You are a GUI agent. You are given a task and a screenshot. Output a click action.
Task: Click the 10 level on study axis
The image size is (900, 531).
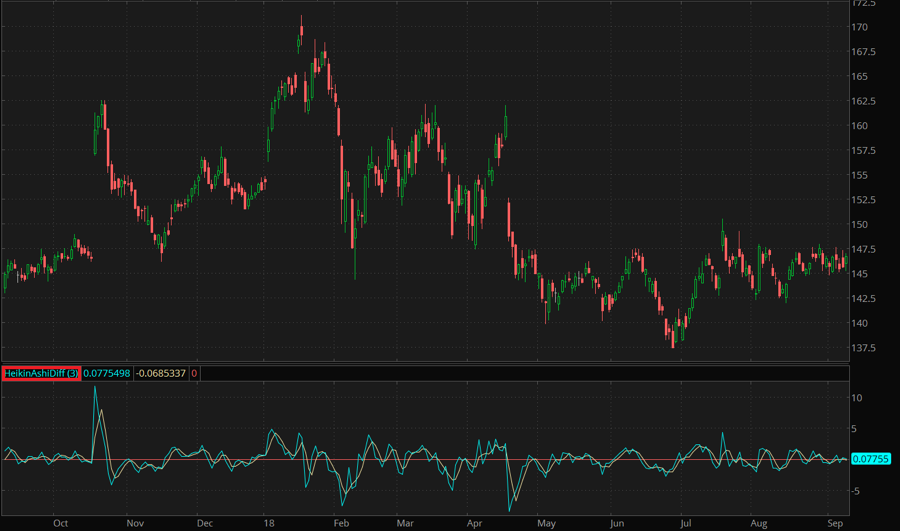click(x=857, y=397)
